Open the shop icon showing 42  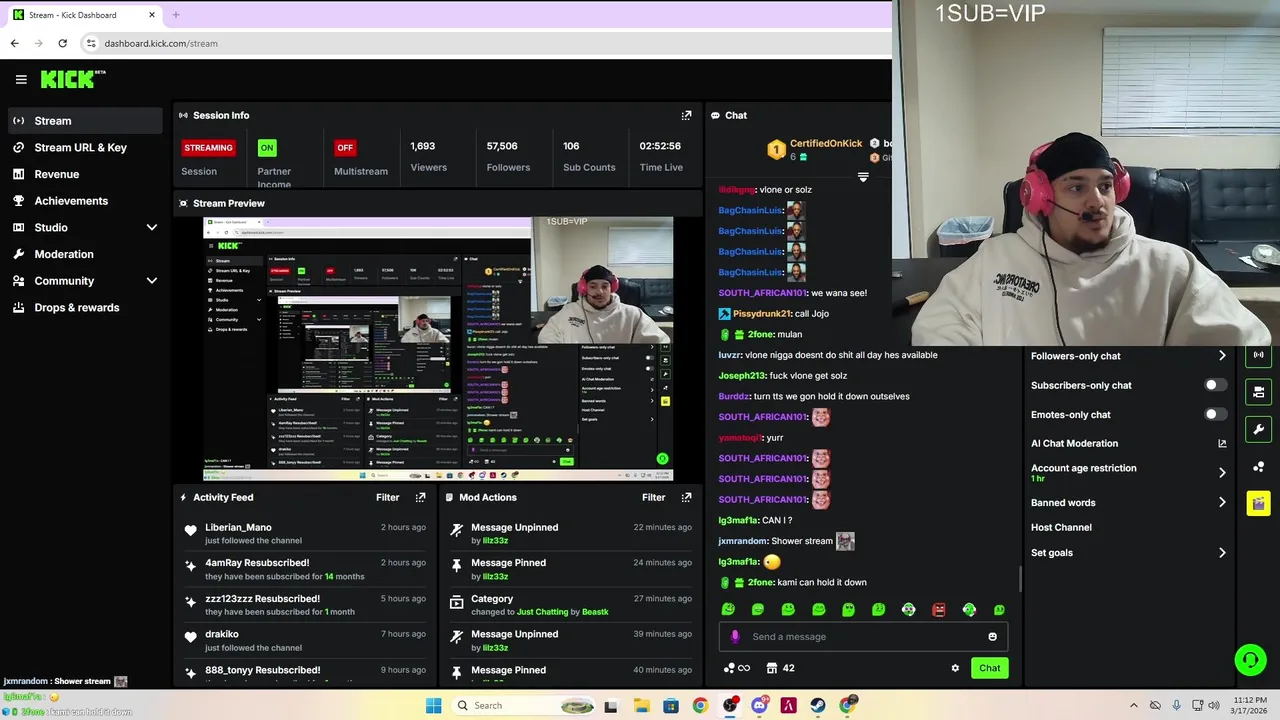click(781, 668)
